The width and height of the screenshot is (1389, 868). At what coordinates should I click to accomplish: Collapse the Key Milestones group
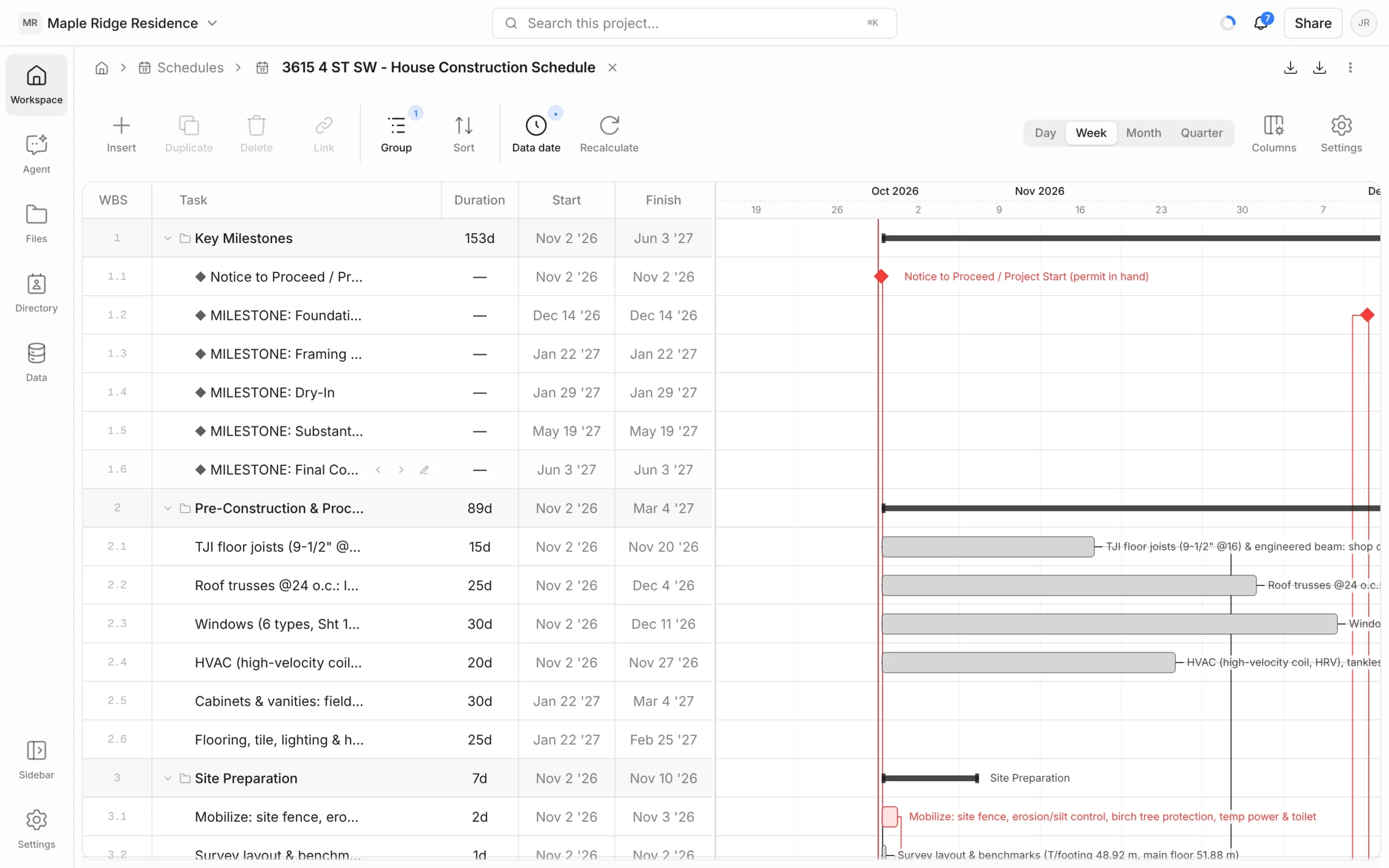tap(168, 238)
